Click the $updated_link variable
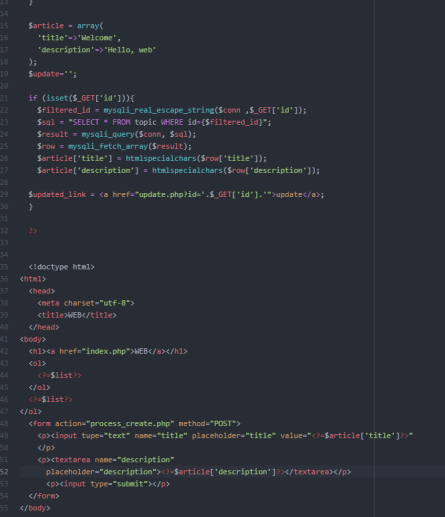The image size is (445, 517). coord(57,194)
